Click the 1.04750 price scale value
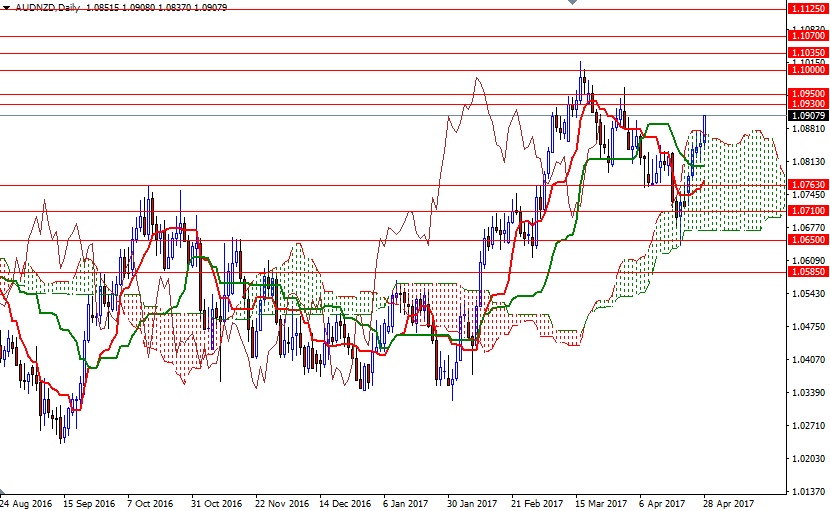Screen dimensions: 830x511 pos(808,327)
